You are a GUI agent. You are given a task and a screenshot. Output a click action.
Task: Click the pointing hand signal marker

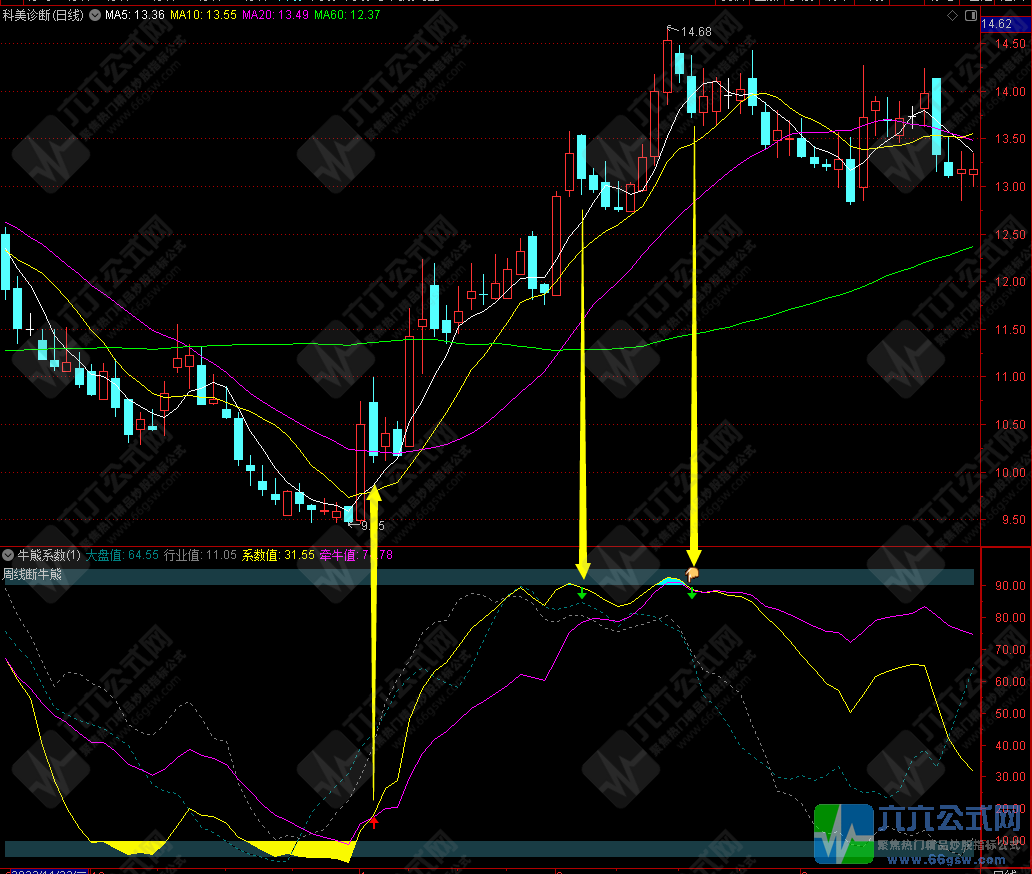click(x=692, y=574)
